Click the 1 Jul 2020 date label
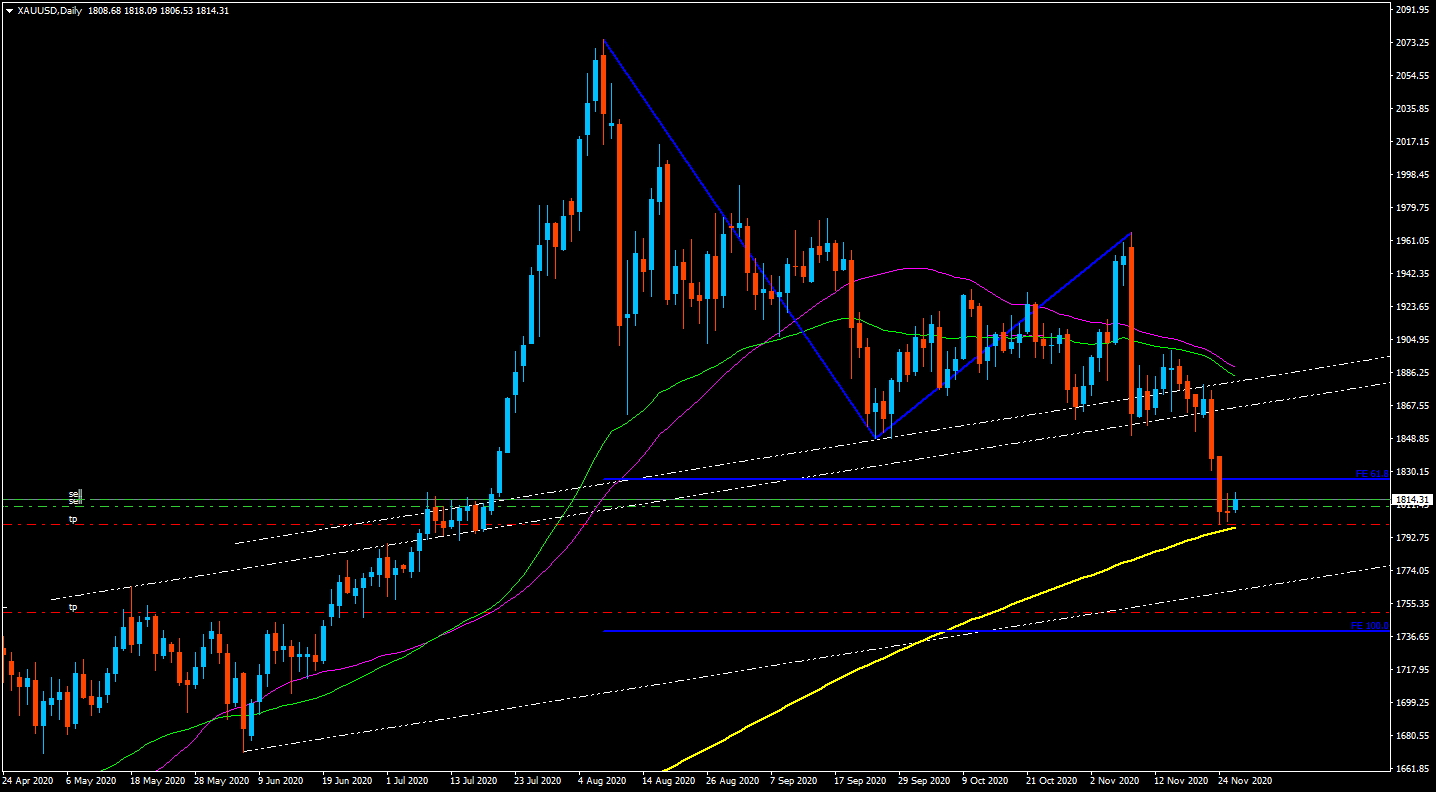1436x792 pixels. tap(407, 780)
